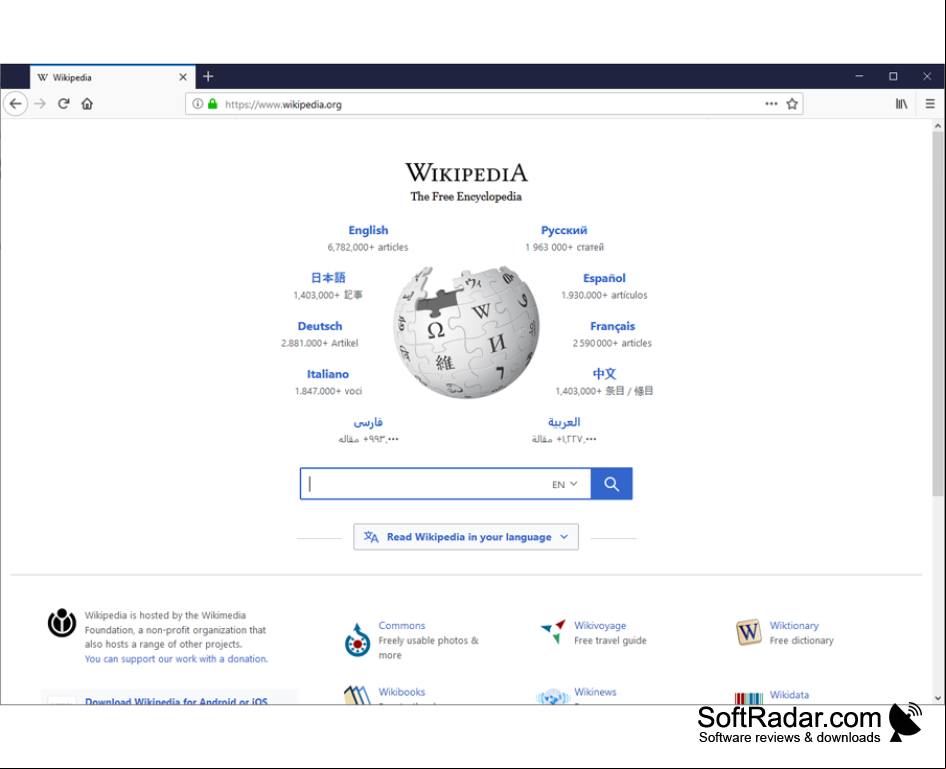The width and height of the screenshot is (946, 769).
Task: Open the Wikibooks link
Action: (402, 692)
